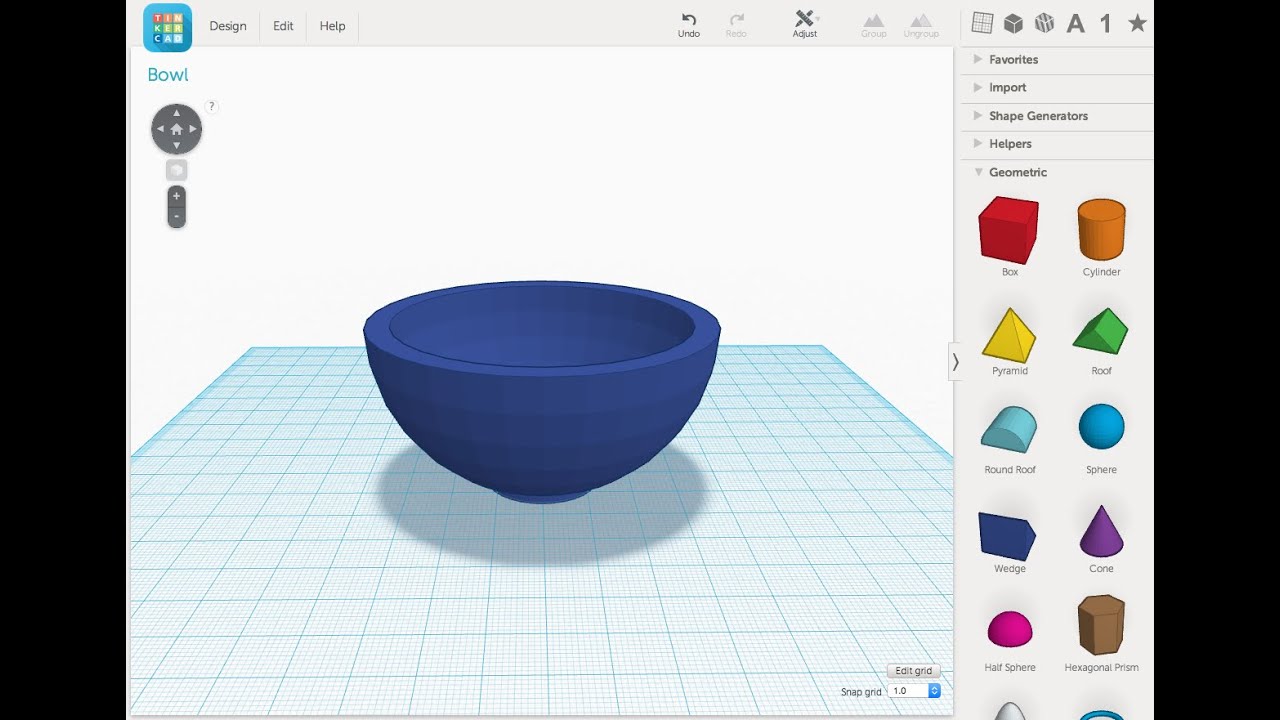Click the home view button
Screen dimensions: 1280x720
click(177, 129)
